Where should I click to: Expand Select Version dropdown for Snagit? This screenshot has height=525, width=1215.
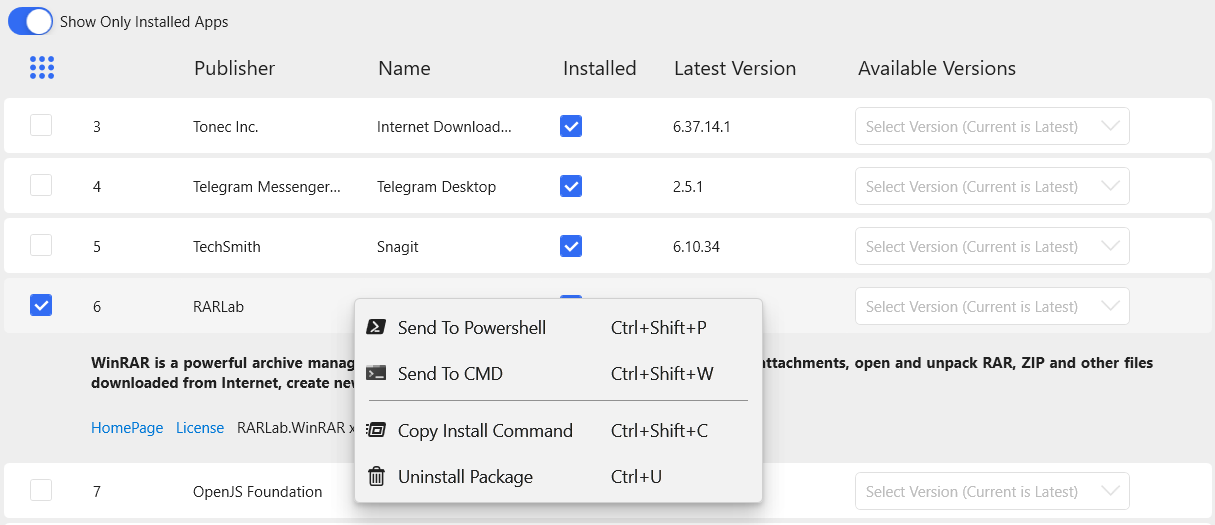click(x=992, y=246)
